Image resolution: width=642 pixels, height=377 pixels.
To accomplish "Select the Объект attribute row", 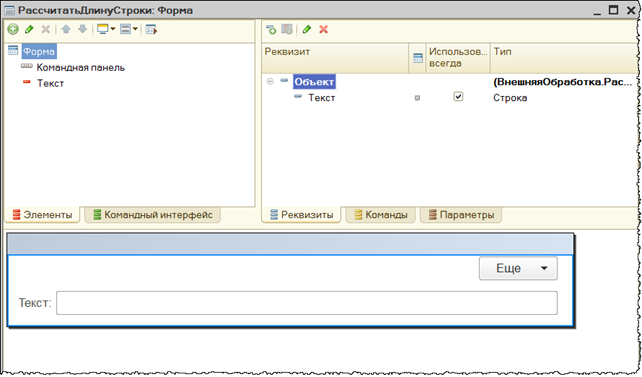I will coord(314,82).
